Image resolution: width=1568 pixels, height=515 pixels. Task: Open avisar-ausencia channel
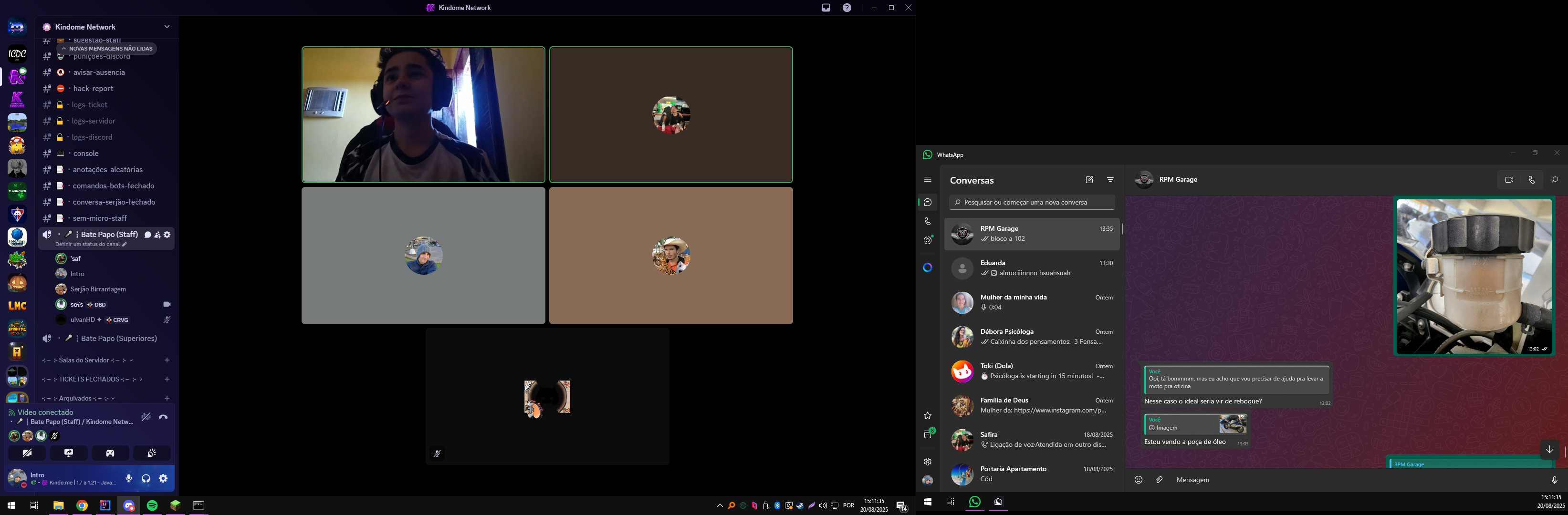coord(106,72)
